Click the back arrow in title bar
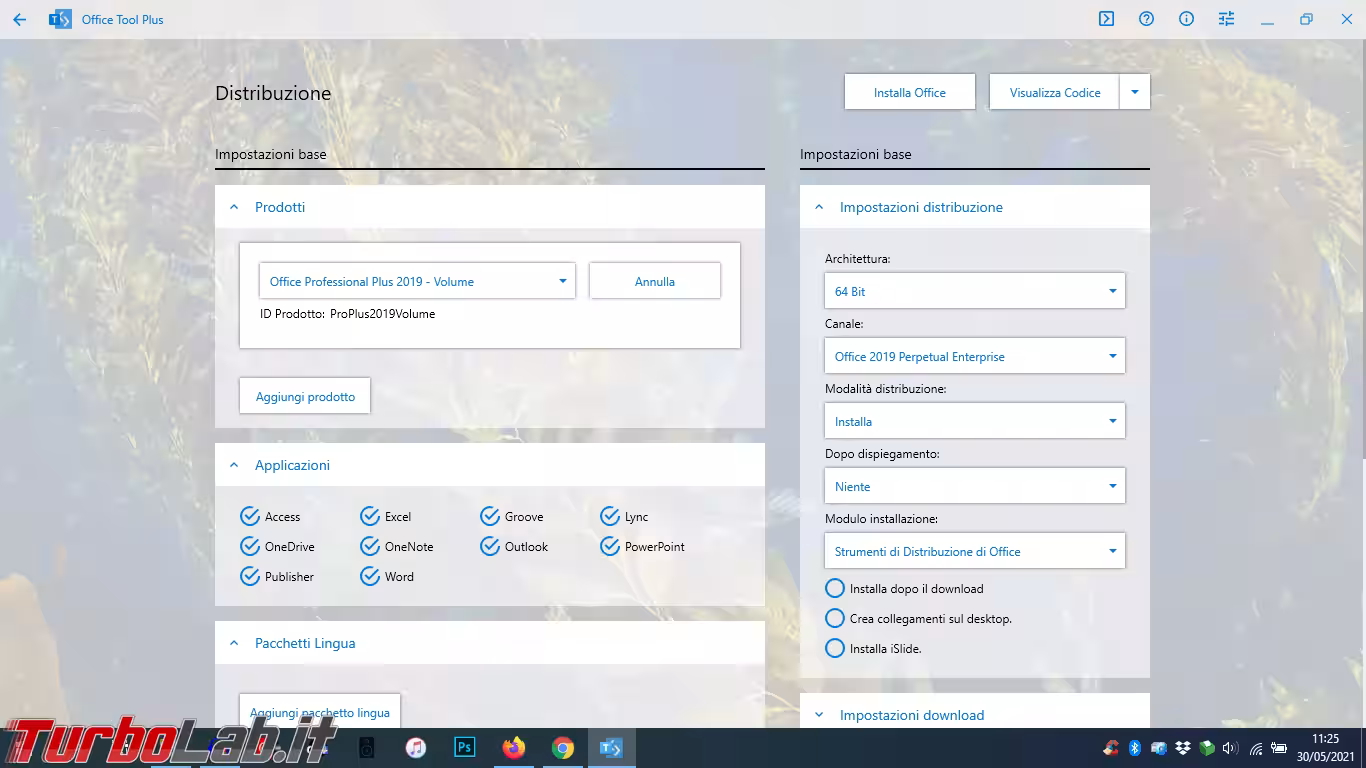This screenshot has width=1366, height=768. pyautogui.click(x=20, y=19)
